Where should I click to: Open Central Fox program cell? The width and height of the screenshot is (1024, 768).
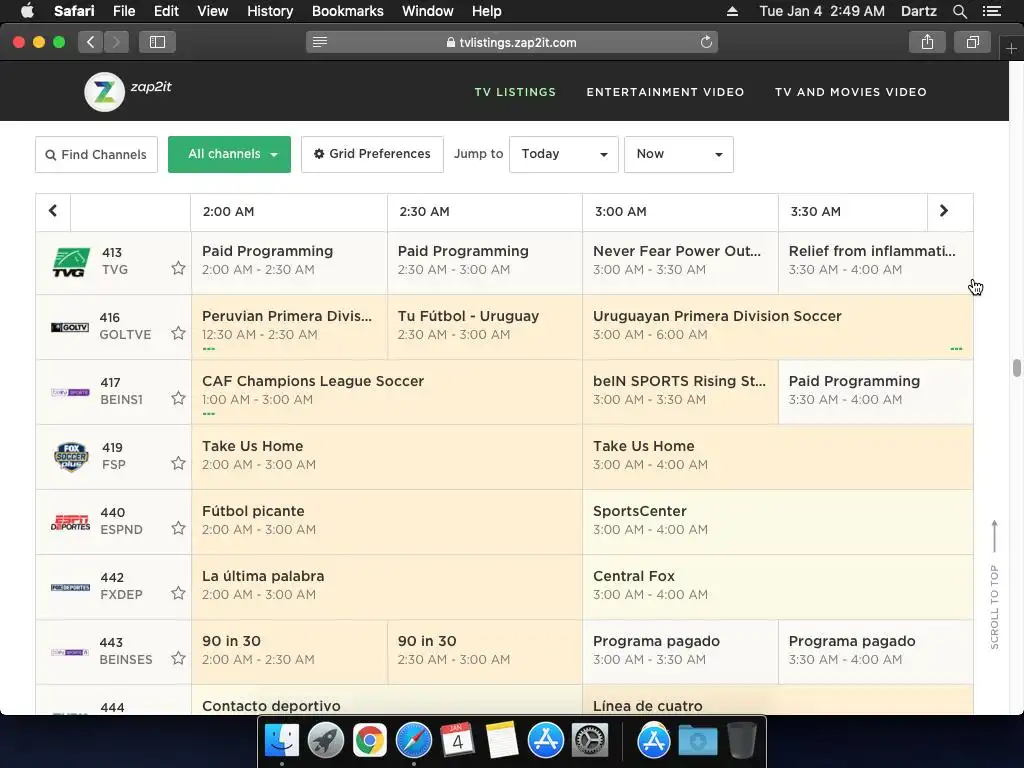777,587
